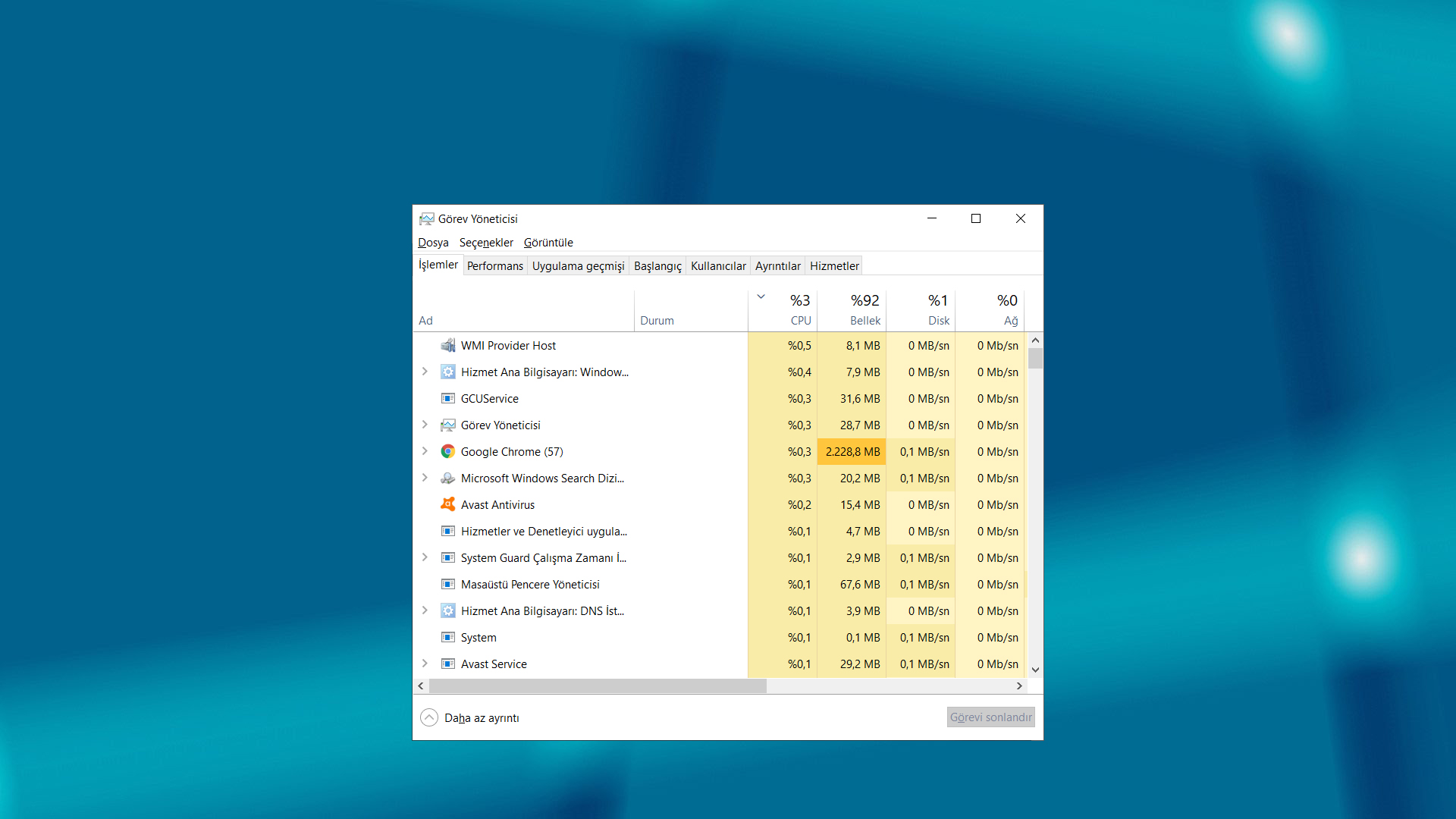This screenshot has width=1456, height=819.
Task: Click the WMI Provider Host process icon
Action: point(448,345)
